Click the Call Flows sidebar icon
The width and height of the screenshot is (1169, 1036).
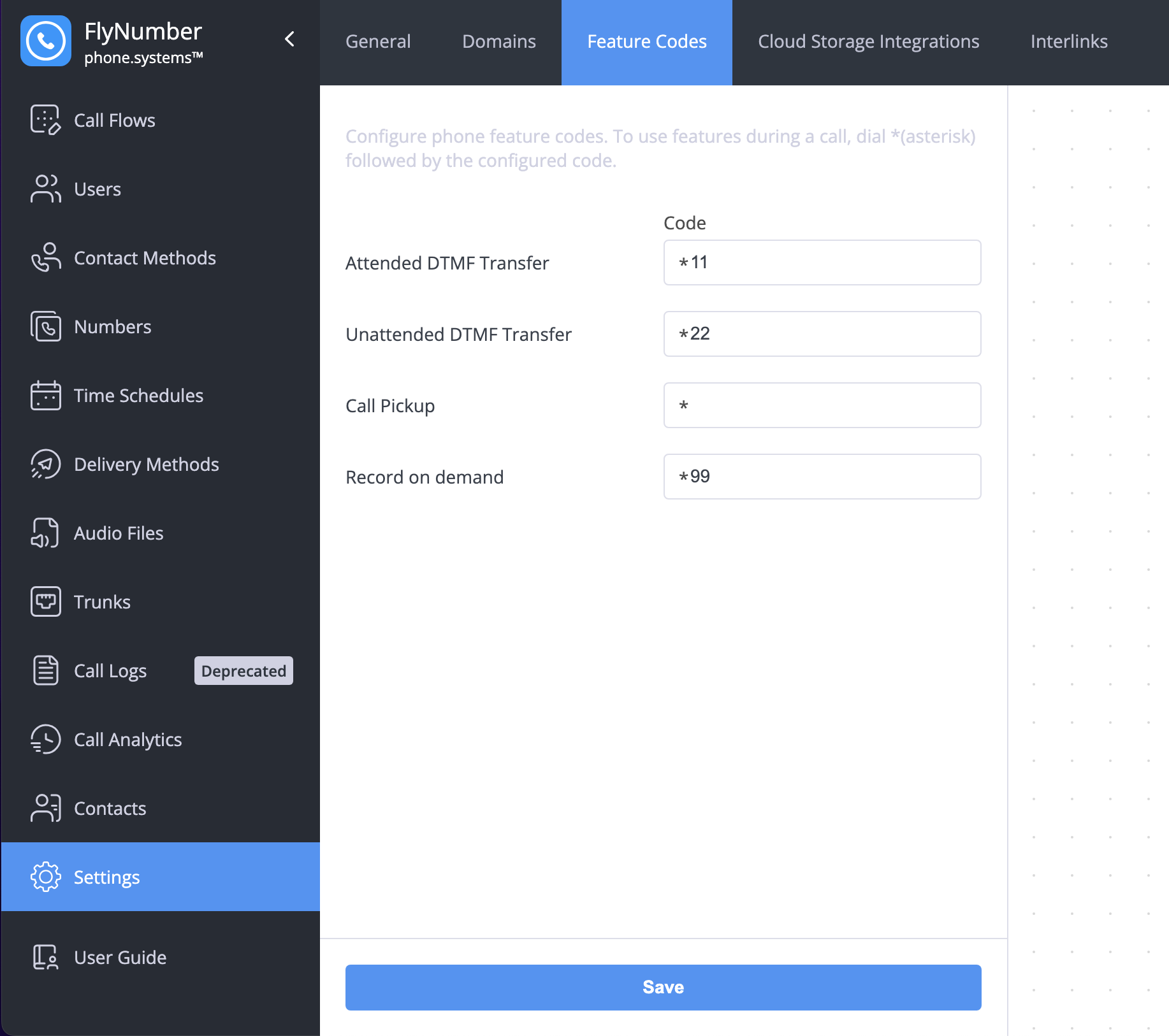46,120
